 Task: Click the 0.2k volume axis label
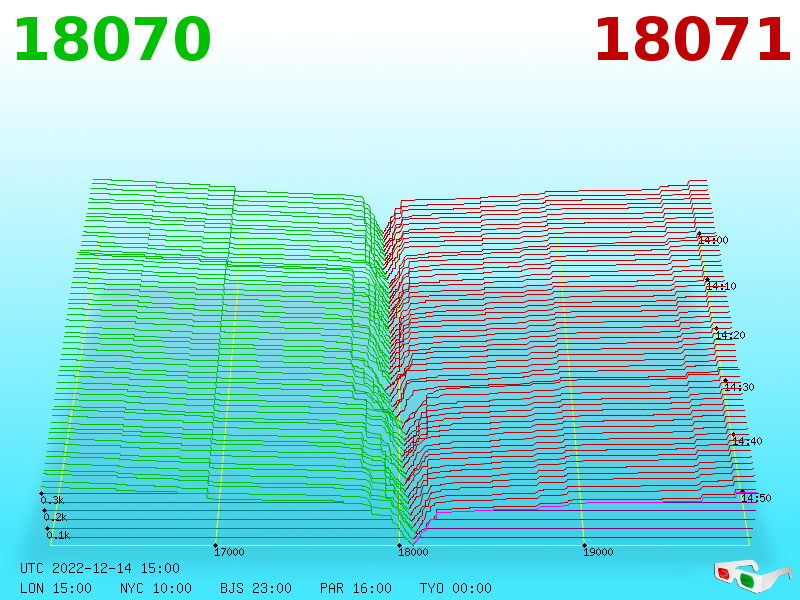[55, 517]
